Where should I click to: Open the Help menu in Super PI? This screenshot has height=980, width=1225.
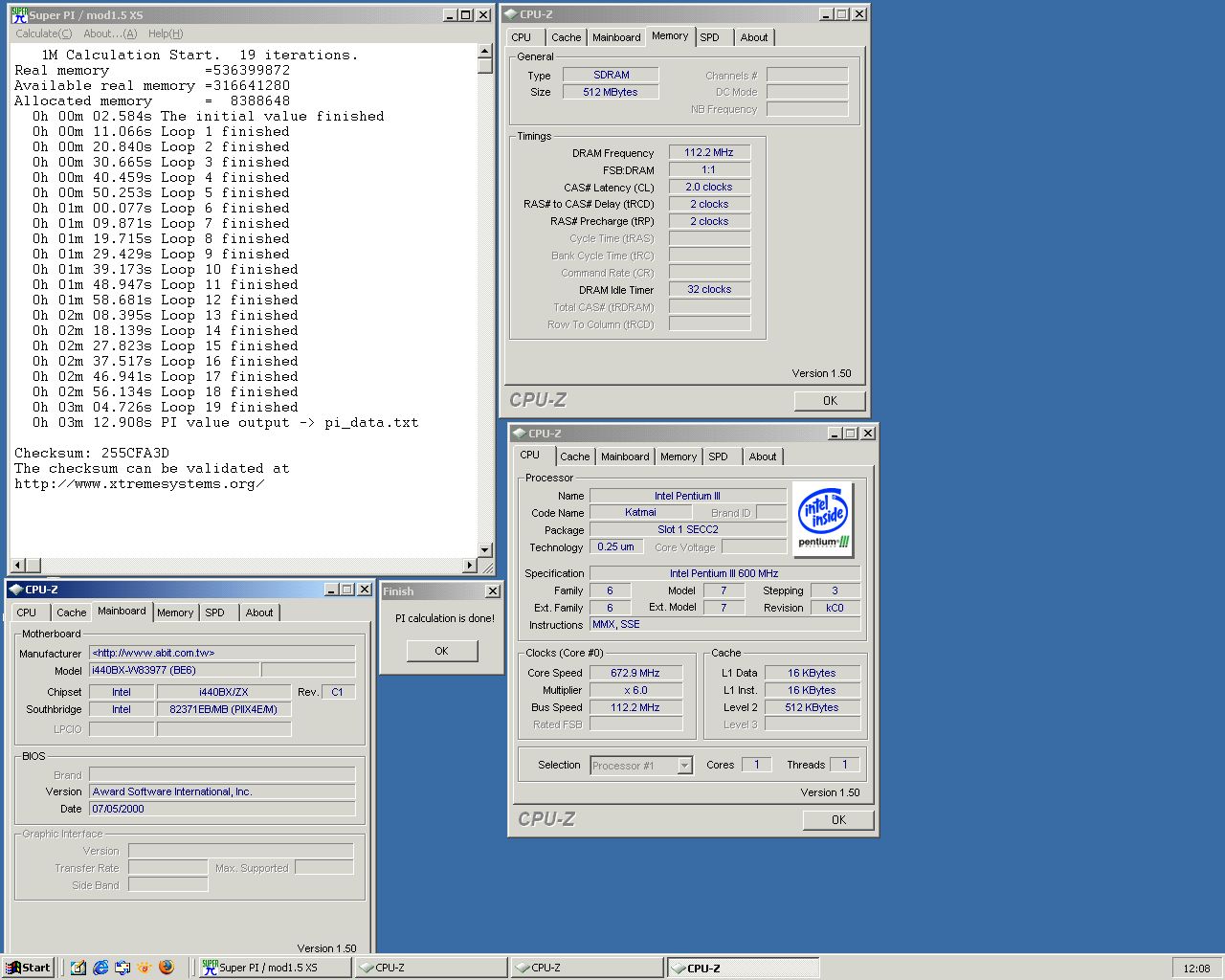click(x=165, y=33)
